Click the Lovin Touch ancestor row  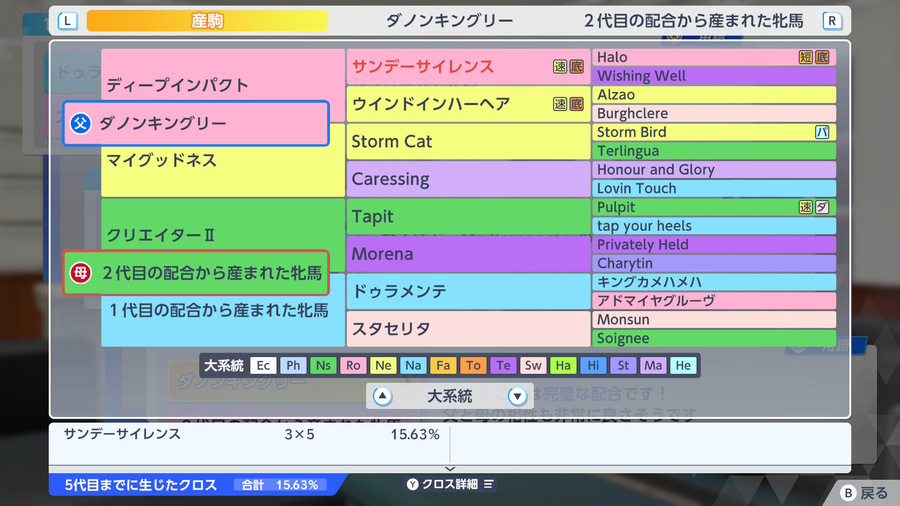714,188
